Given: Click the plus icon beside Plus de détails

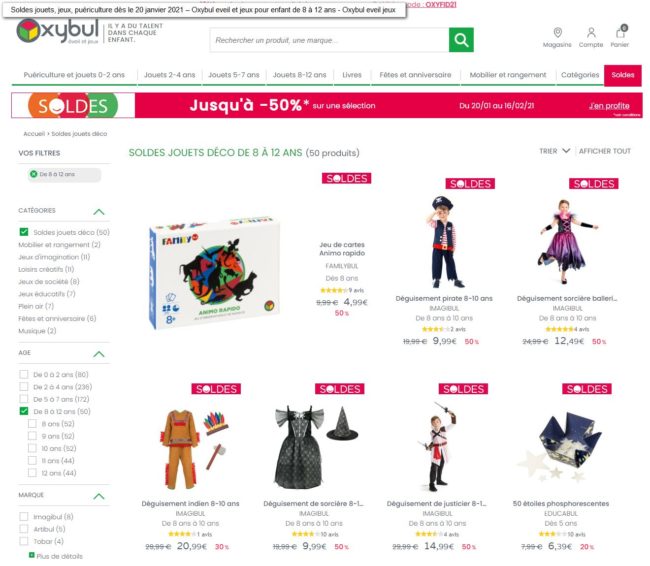Looking at the screenshot, I should (x=32, y=555).
